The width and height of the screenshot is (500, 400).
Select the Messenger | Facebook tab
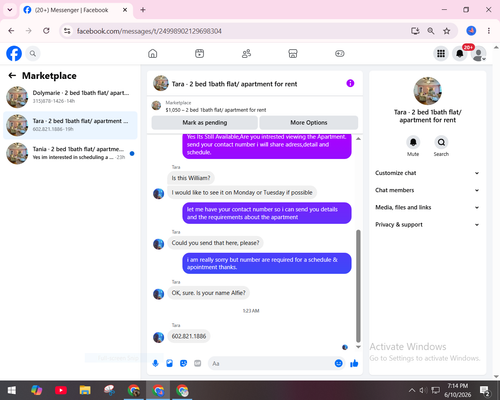(76, 10)
